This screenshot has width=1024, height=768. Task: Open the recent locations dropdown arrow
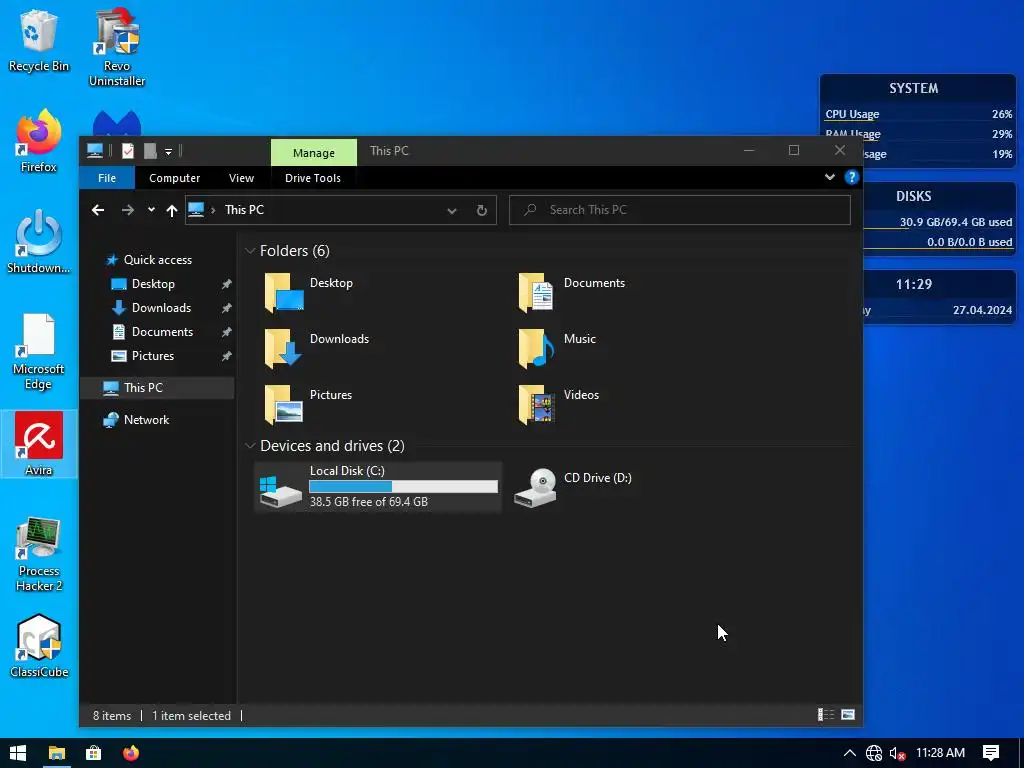click(x=152, y=210)
